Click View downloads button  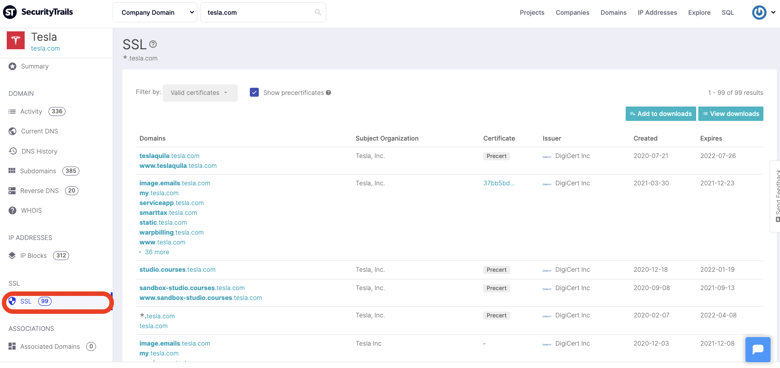731,113
